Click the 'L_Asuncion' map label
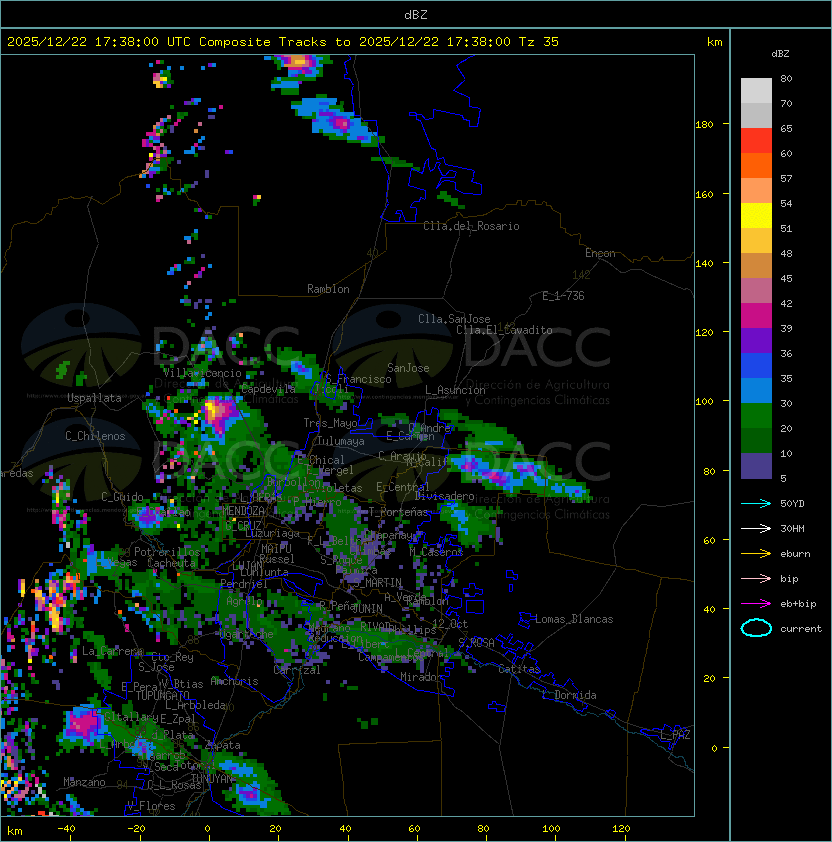Viewport: 832px width, 842px height. 455,390
